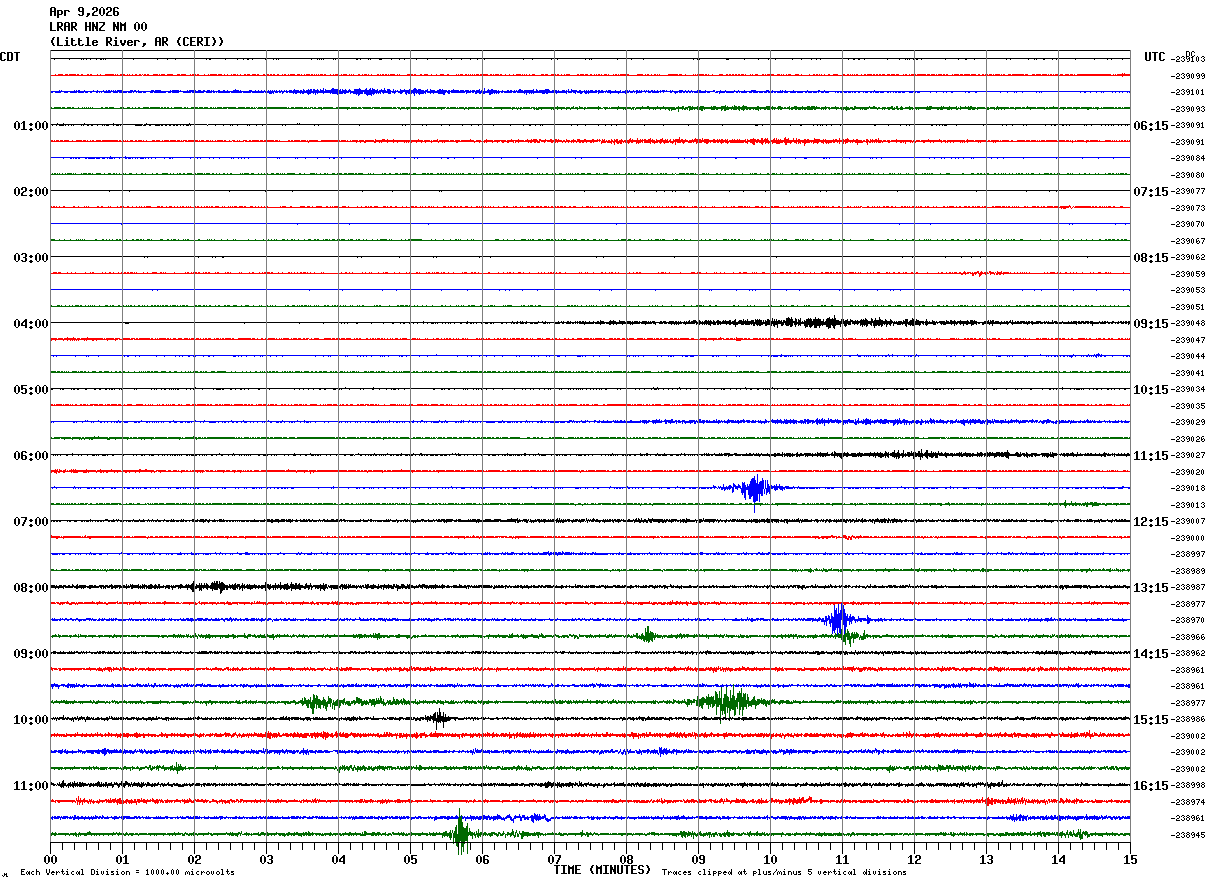Click the 12:15 UTC row label
This screenshot has width=1210, height=886.
coord(1150,522)
